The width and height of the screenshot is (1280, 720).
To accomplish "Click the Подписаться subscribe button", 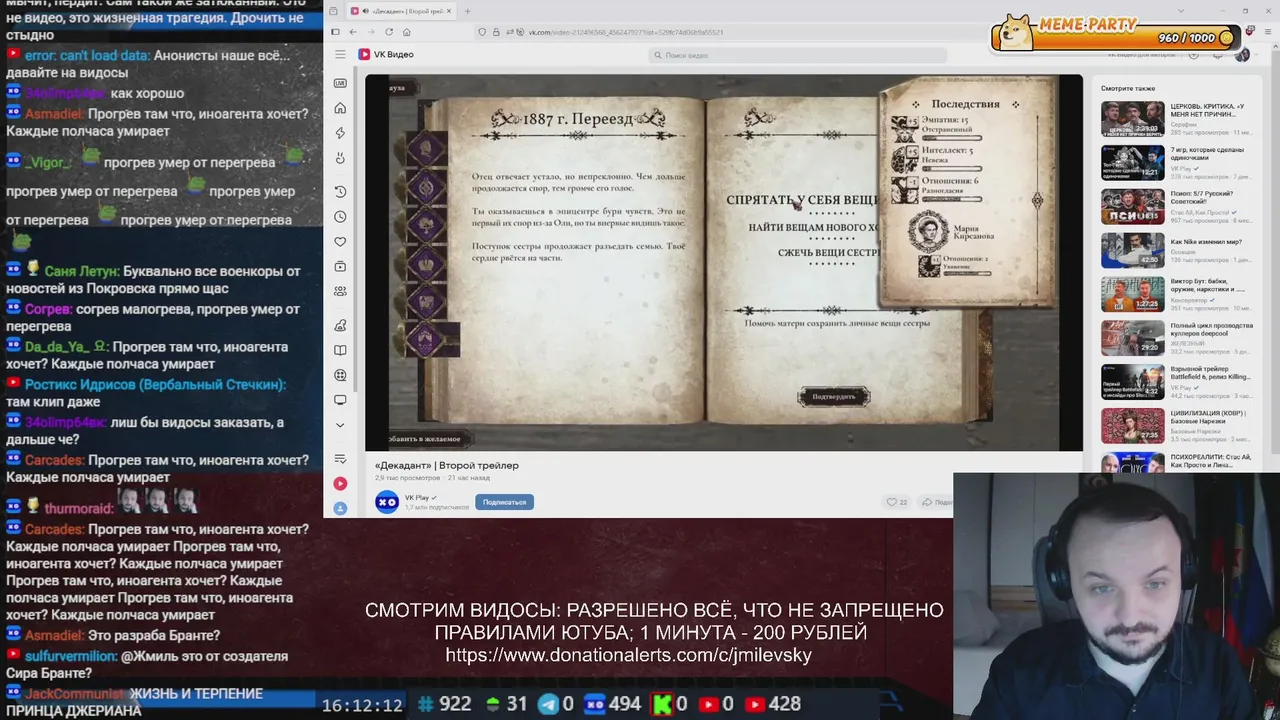I will coord(504,502).
